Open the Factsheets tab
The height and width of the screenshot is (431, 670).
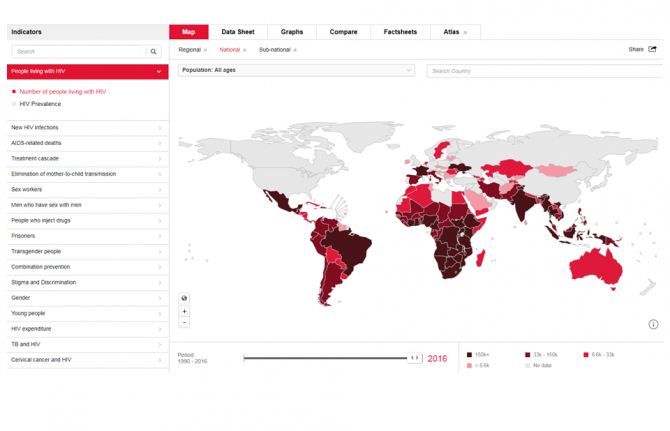click(x=400, y=32)
